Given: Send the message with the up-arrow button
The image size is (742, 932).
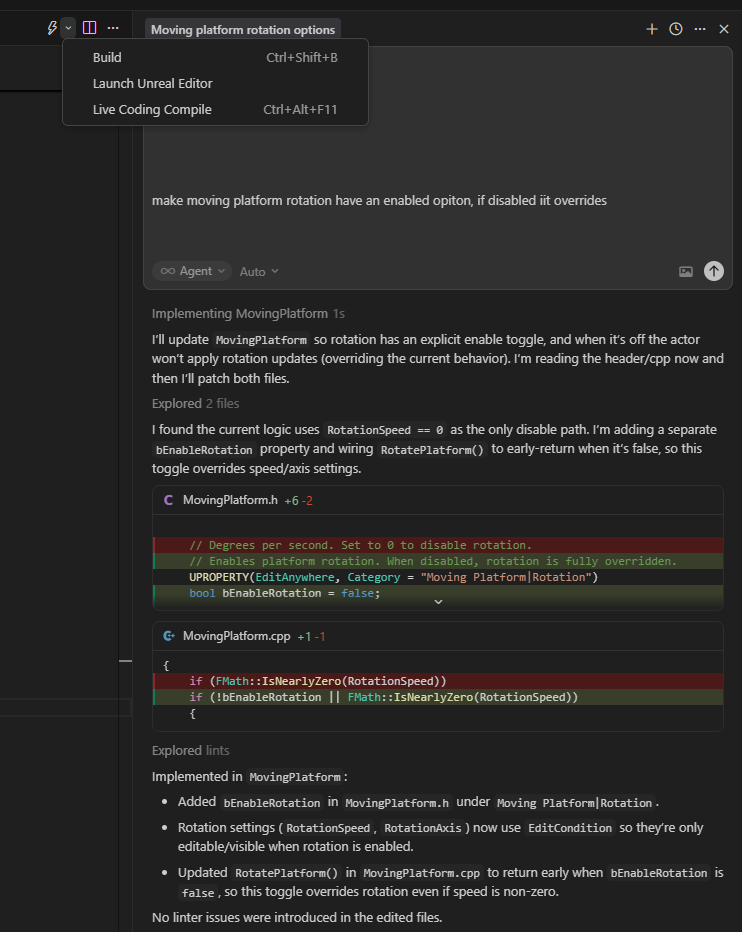Looking at the screenshot, I should (x=713, y=271).
